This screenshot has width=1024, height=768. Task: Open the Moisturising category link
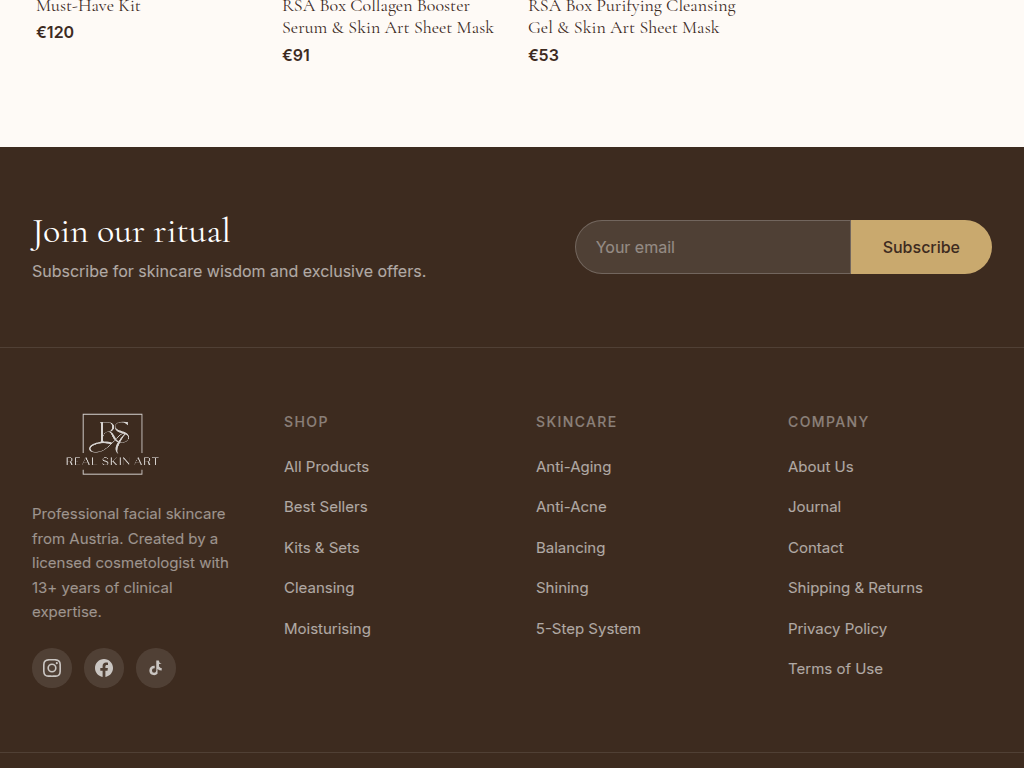[327, 629]
